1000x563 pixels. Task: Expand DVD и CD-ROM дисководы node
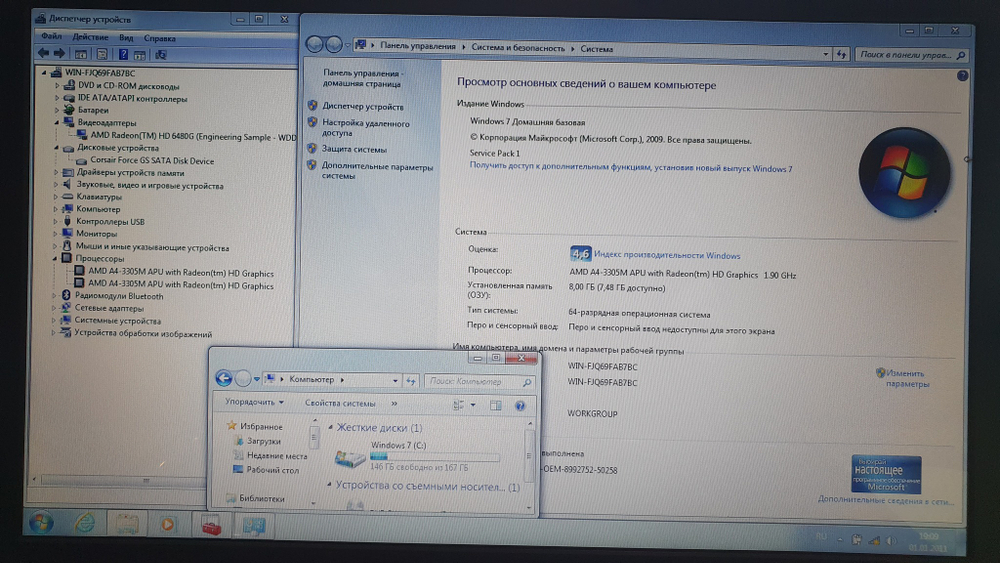point(57,85)
